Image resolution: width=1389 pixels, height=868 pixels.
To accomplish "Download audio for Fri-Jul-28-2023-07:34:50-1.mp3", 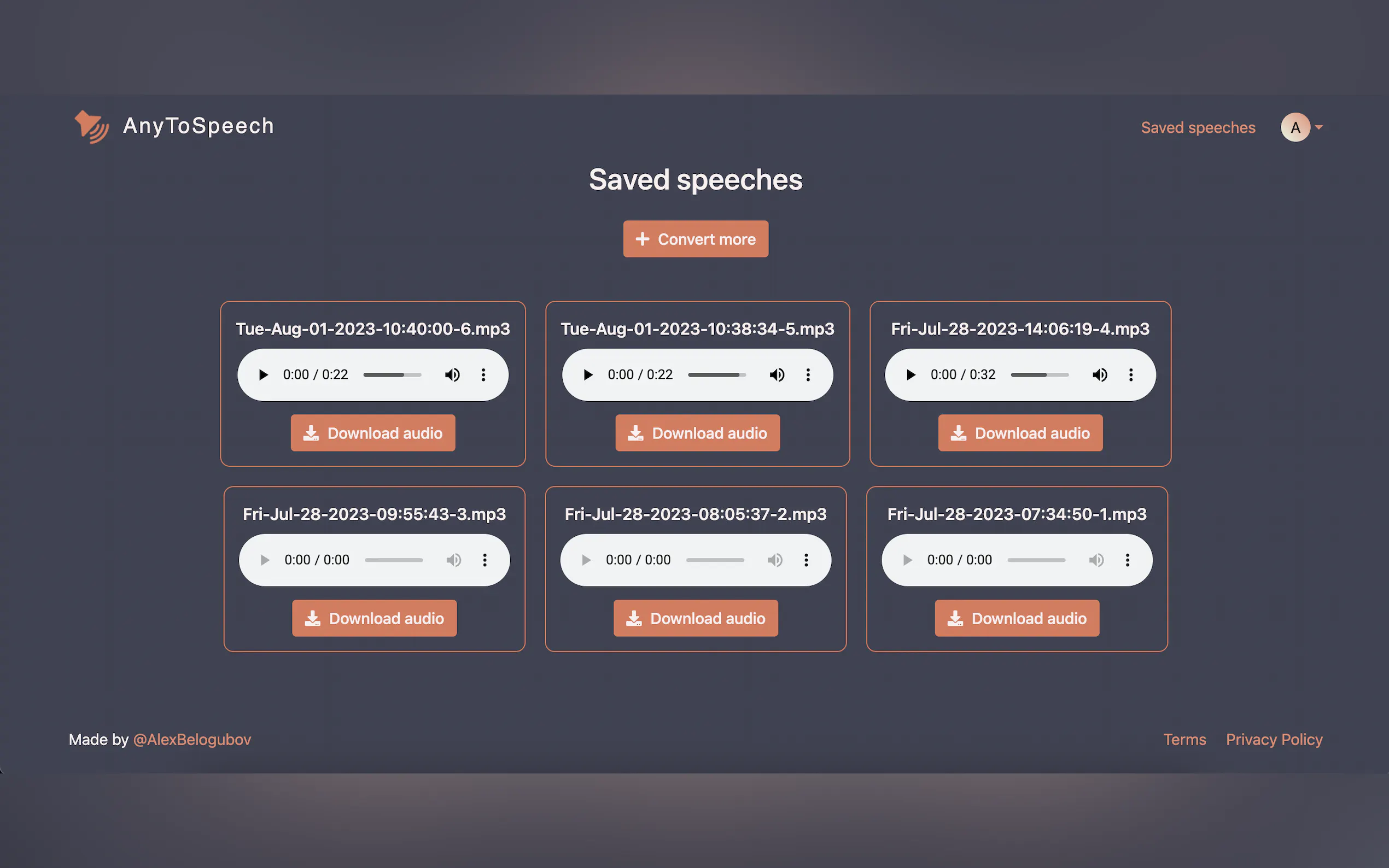I will 1017,618.
